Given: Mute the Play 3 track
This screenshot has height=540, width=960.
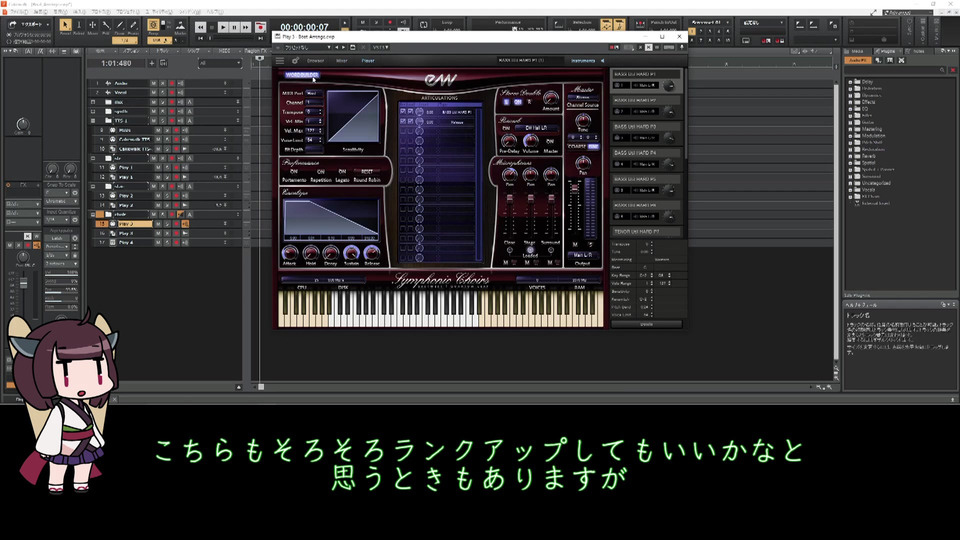Looking at the screenshot, I should click(159, 224).
